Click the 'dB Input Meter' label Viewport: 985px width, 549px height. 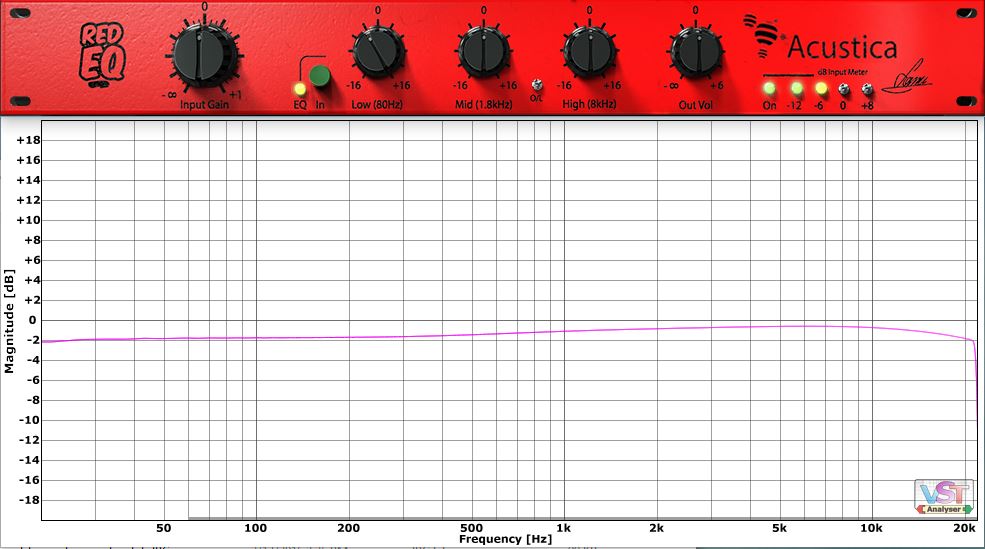click(x=842, y=72)
